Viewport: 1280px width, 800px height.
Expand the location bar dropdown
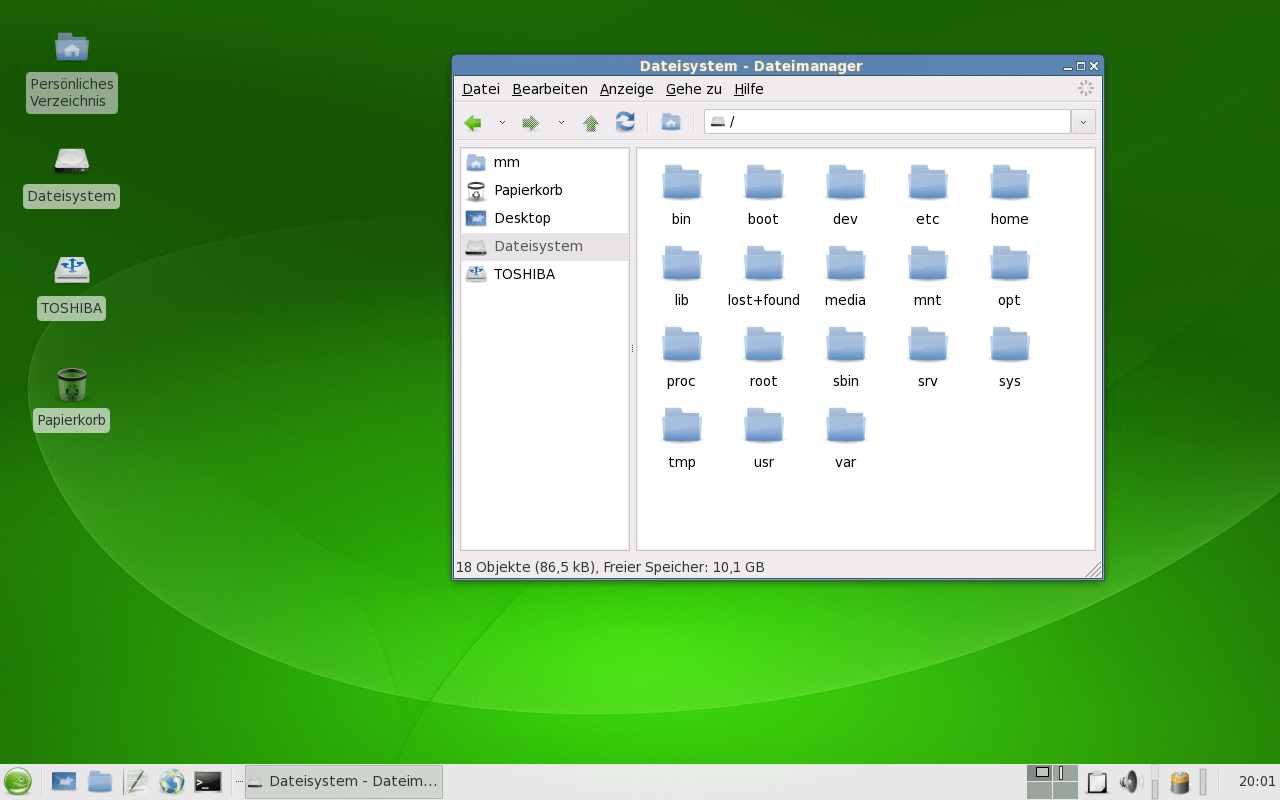click(x=1083, y=122)
